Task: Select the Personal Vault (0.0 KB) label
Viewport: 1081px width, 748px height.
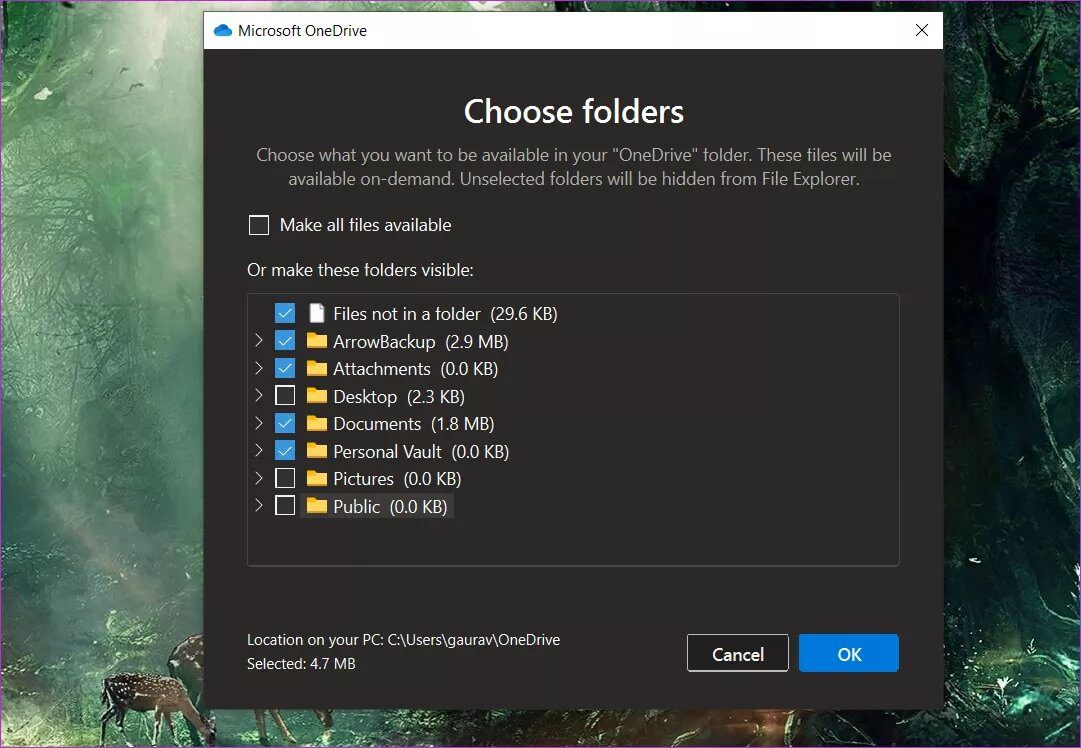Action: coord(421,452)
